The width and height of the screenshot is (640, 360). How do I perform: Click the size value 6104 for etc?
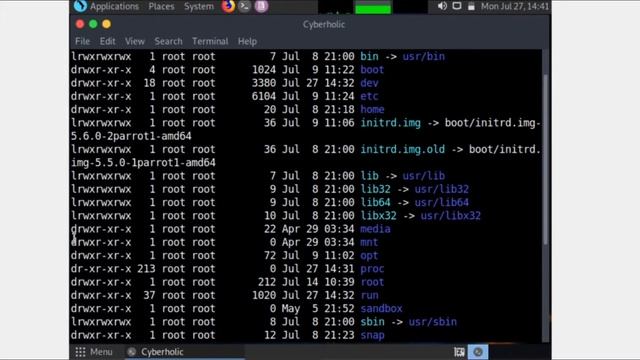pyautogui.click(x=264, y=96)
